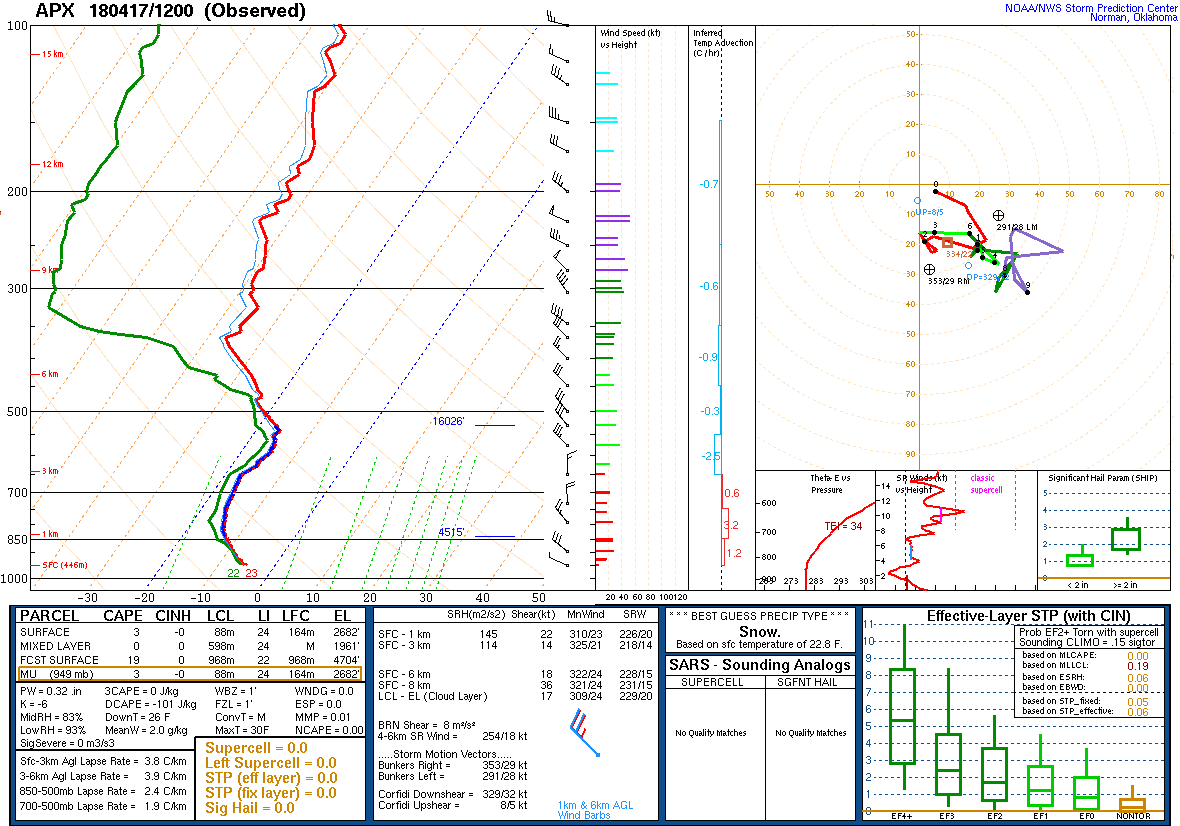
Task: Click the 'BRN Shear' value line
Action: pyautogui.click(x=427, y=725)
